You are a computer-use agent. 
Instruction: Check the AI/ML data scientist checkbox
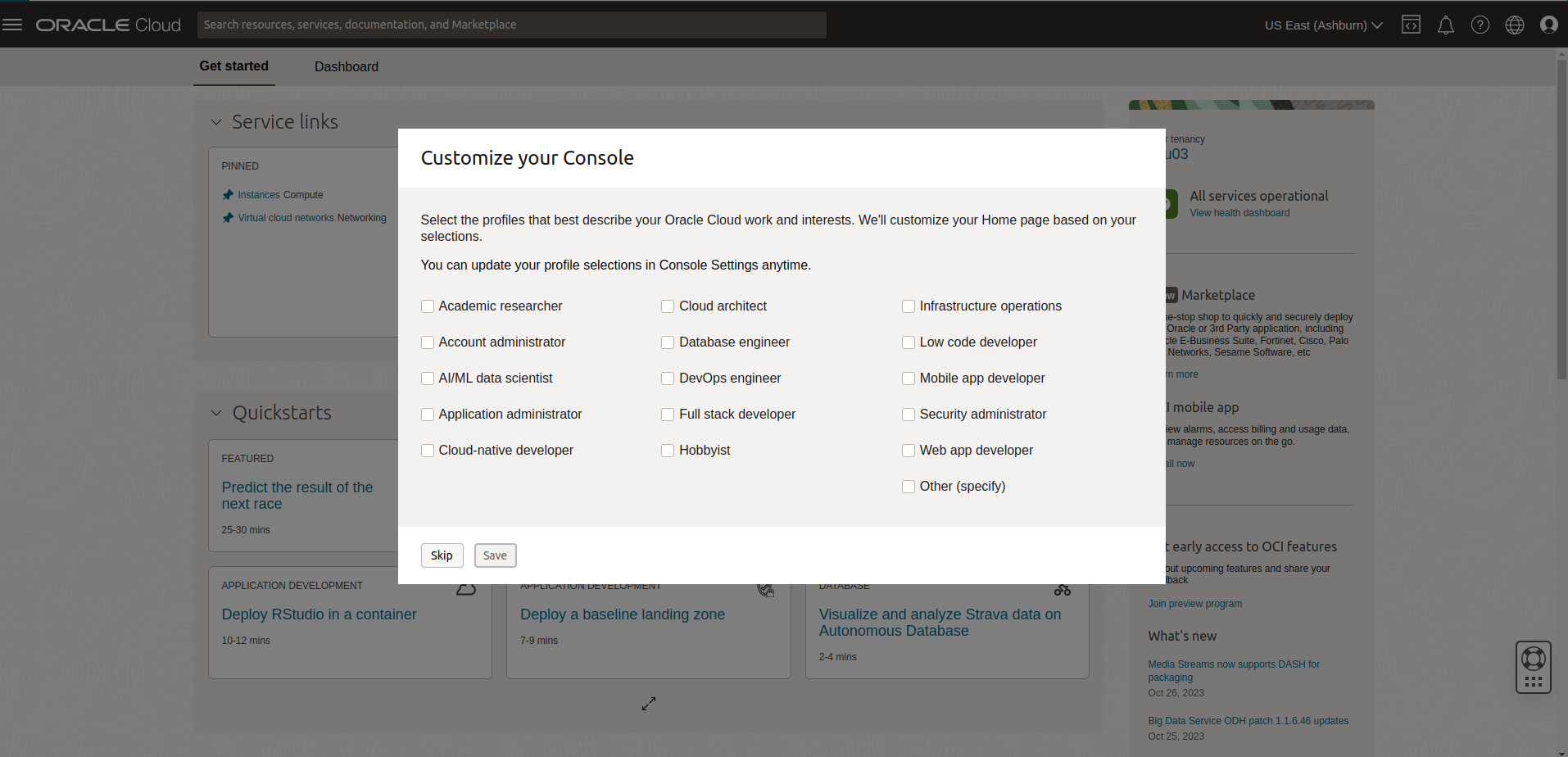[x=428, y=378]
